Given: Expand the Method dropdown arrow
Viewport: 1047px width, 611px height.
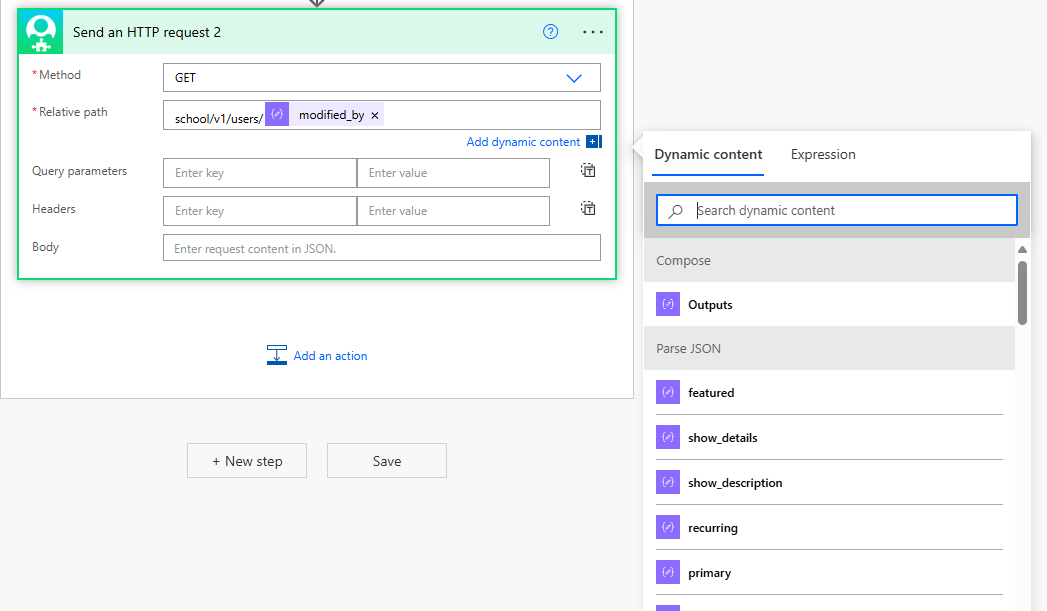Looking at the screenshot, I should click(574, 78).
